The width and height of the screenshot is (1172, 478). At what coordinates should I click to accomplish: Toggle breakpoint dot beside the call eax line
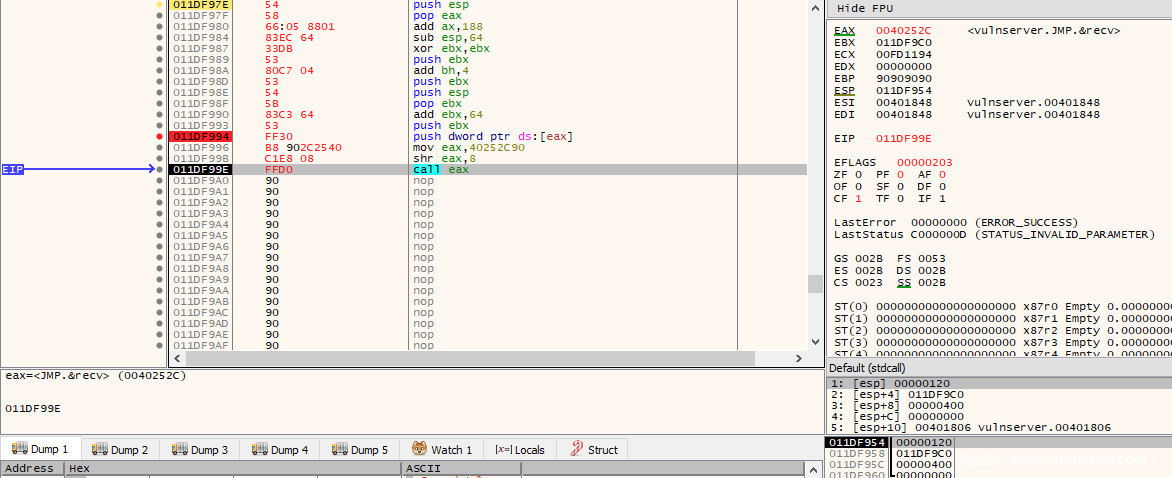[x=160, y=170]
